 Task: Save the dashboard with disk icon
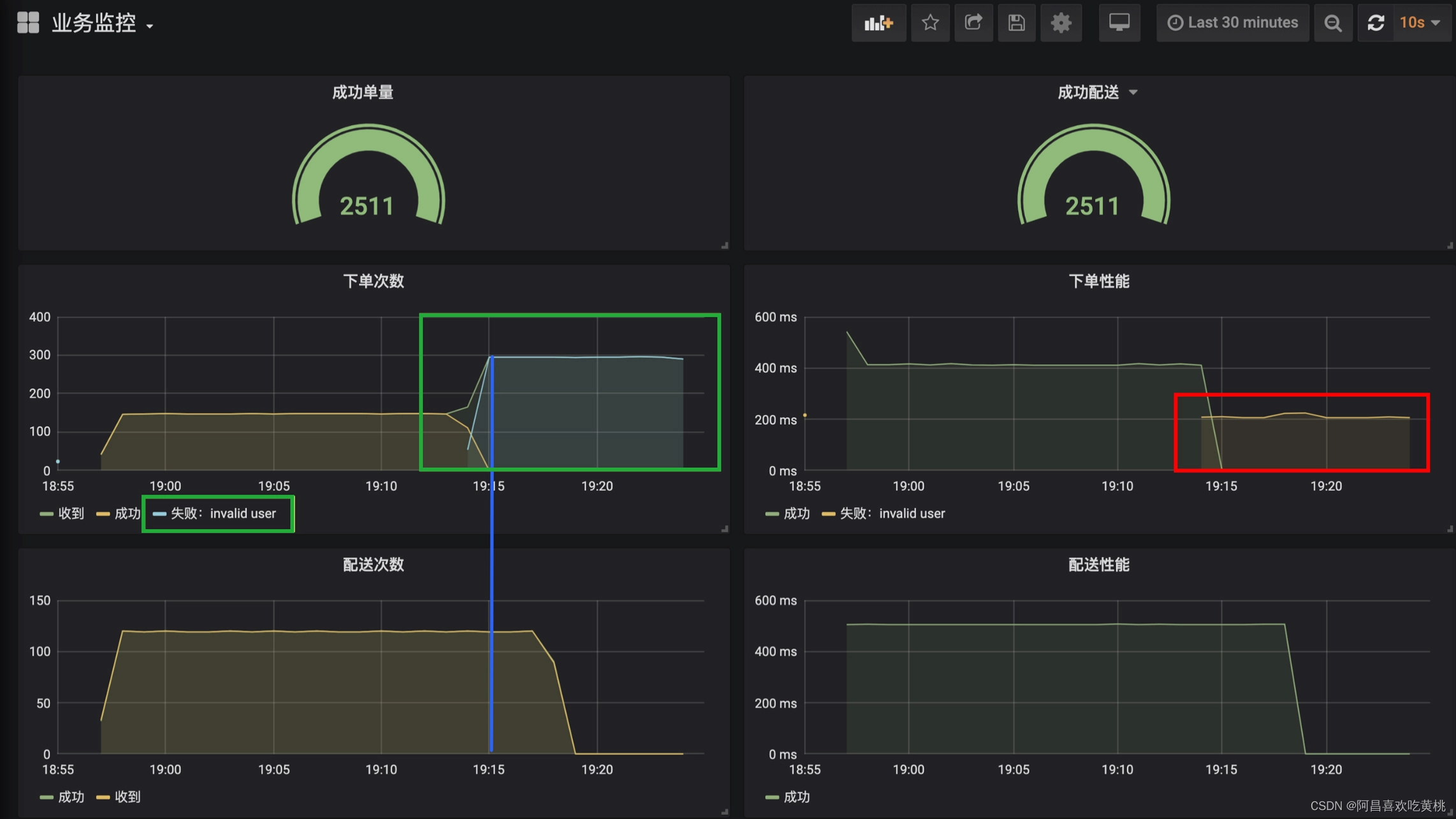[1016, 22]
